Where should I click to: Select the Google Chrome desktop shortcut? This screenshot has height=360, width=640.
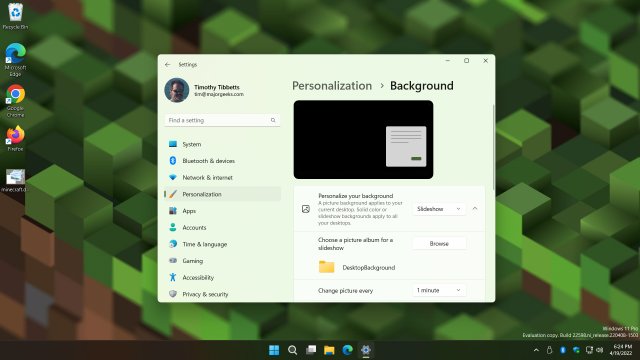15,101
